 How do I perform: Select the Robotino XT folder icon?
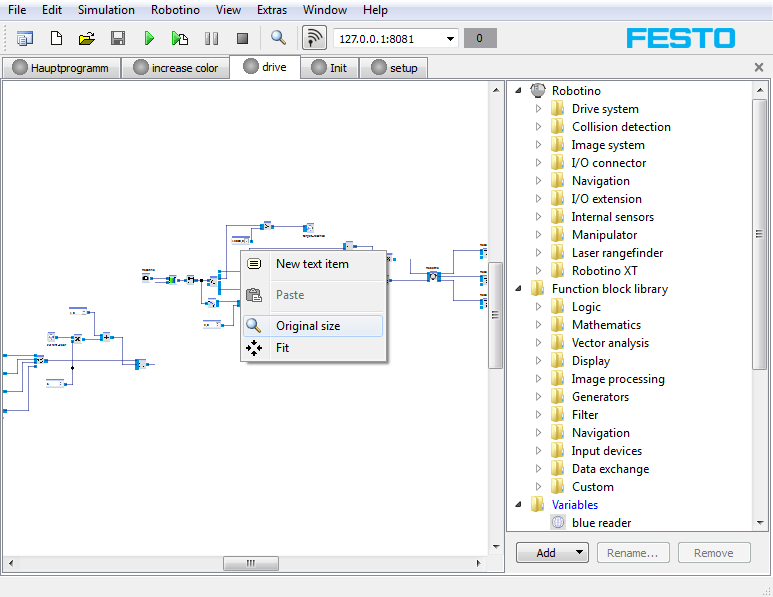click(558, 271)
